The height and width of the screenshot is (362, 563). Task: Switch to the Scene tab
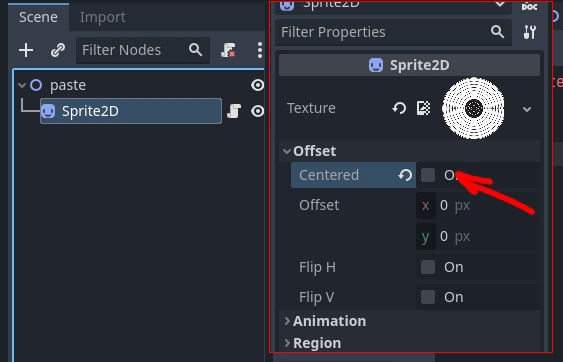[x=38, y=17]
